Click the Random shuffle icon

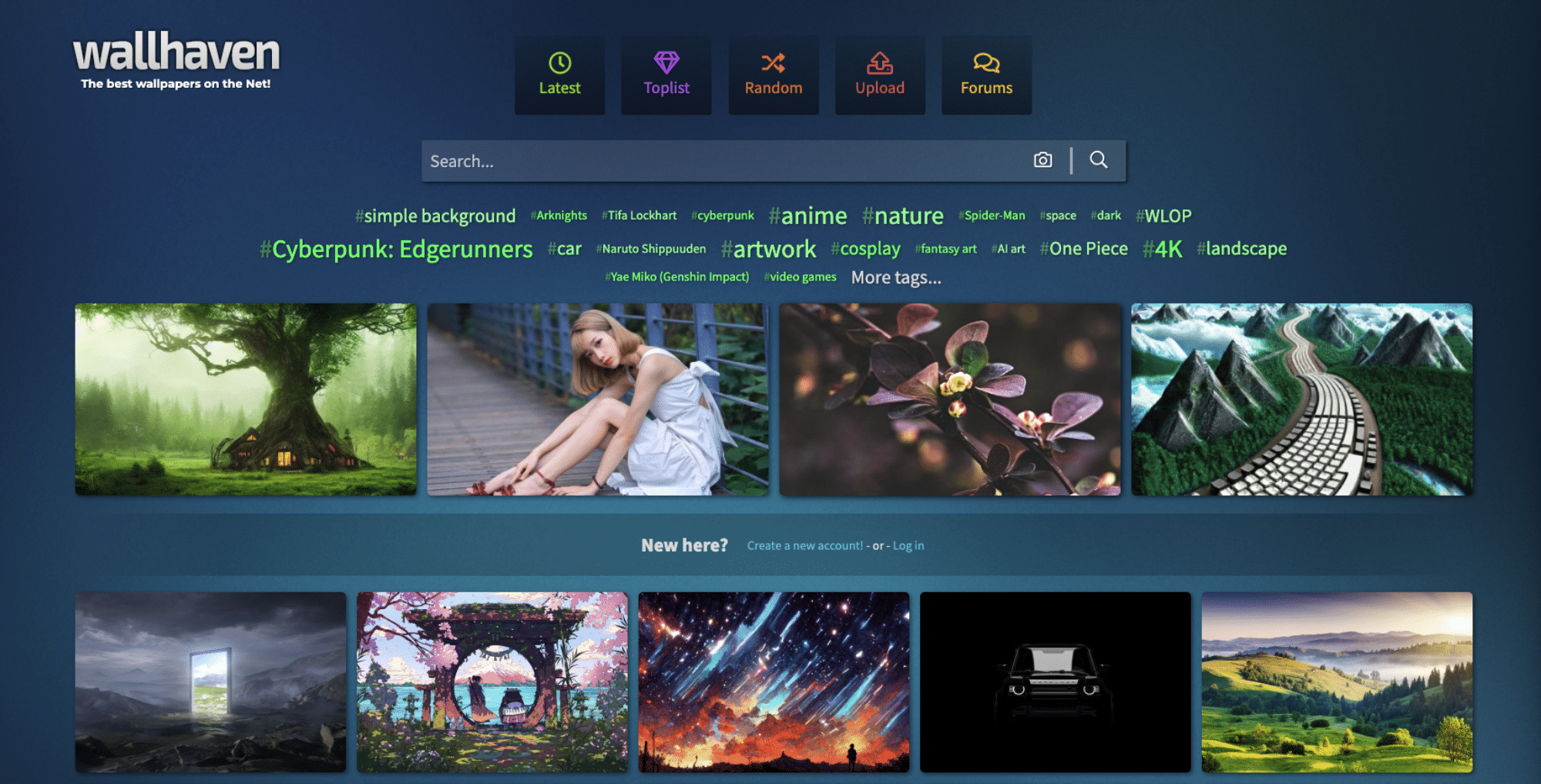tap(773, 62)
